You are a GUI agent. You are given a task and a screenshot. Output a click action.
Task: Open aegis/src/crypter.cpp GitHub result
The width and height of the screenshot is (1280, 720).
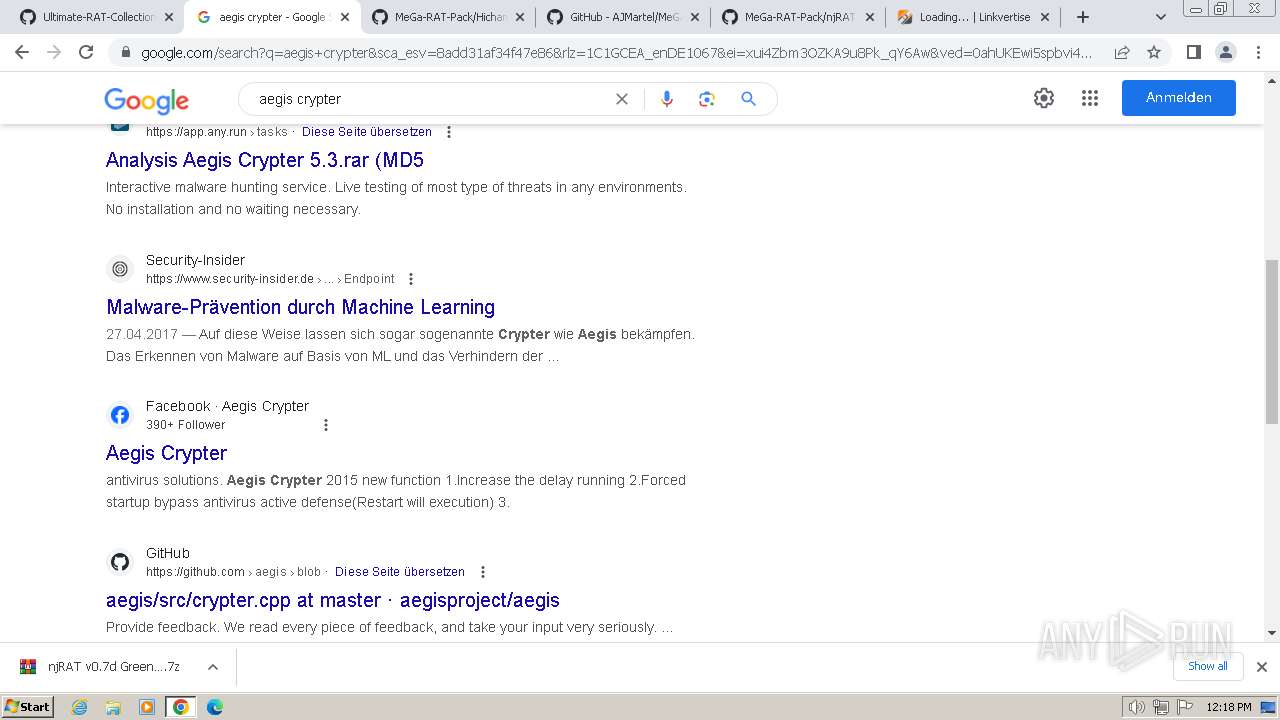click(x=333, y=600)
